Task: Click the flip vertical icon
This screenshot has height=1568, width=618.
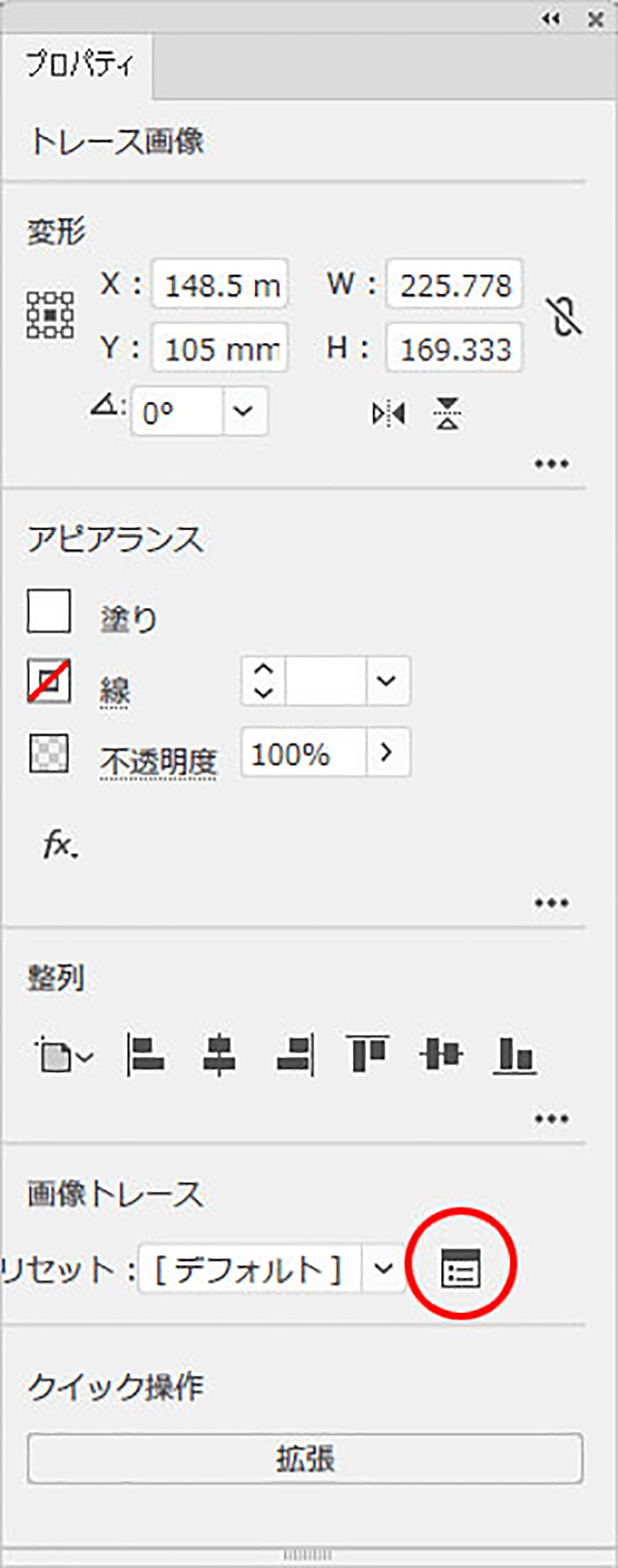Action: coord(448,414)
